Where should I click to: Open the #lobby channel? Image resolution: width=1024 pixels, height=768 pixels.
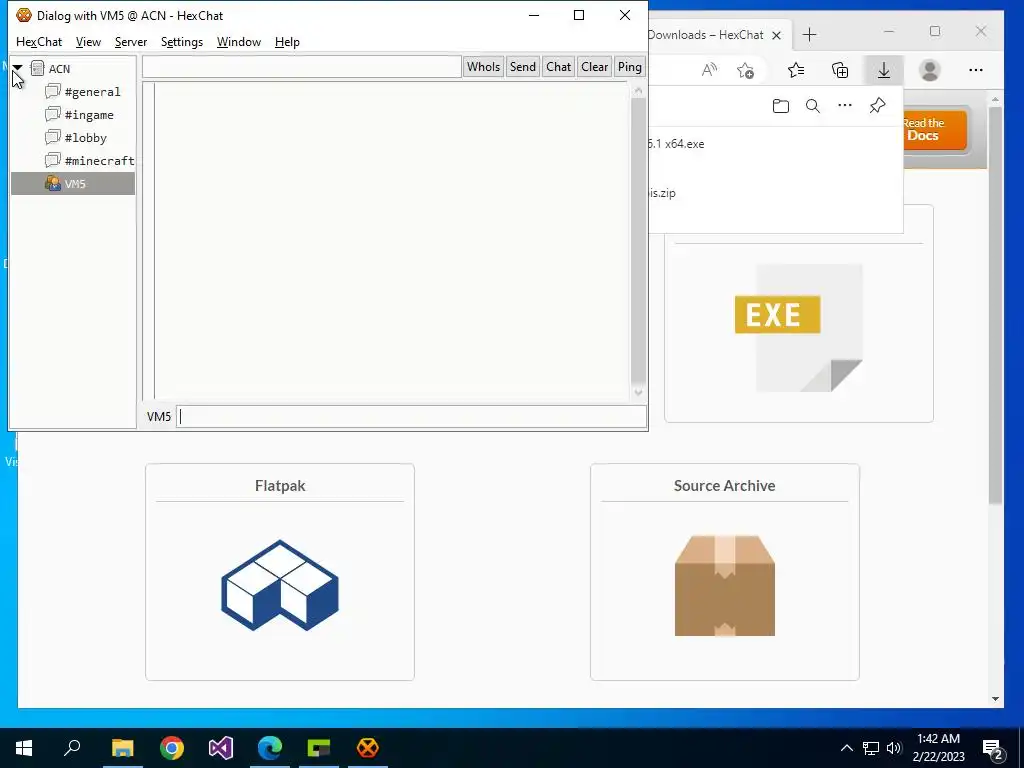pos(86,138)
